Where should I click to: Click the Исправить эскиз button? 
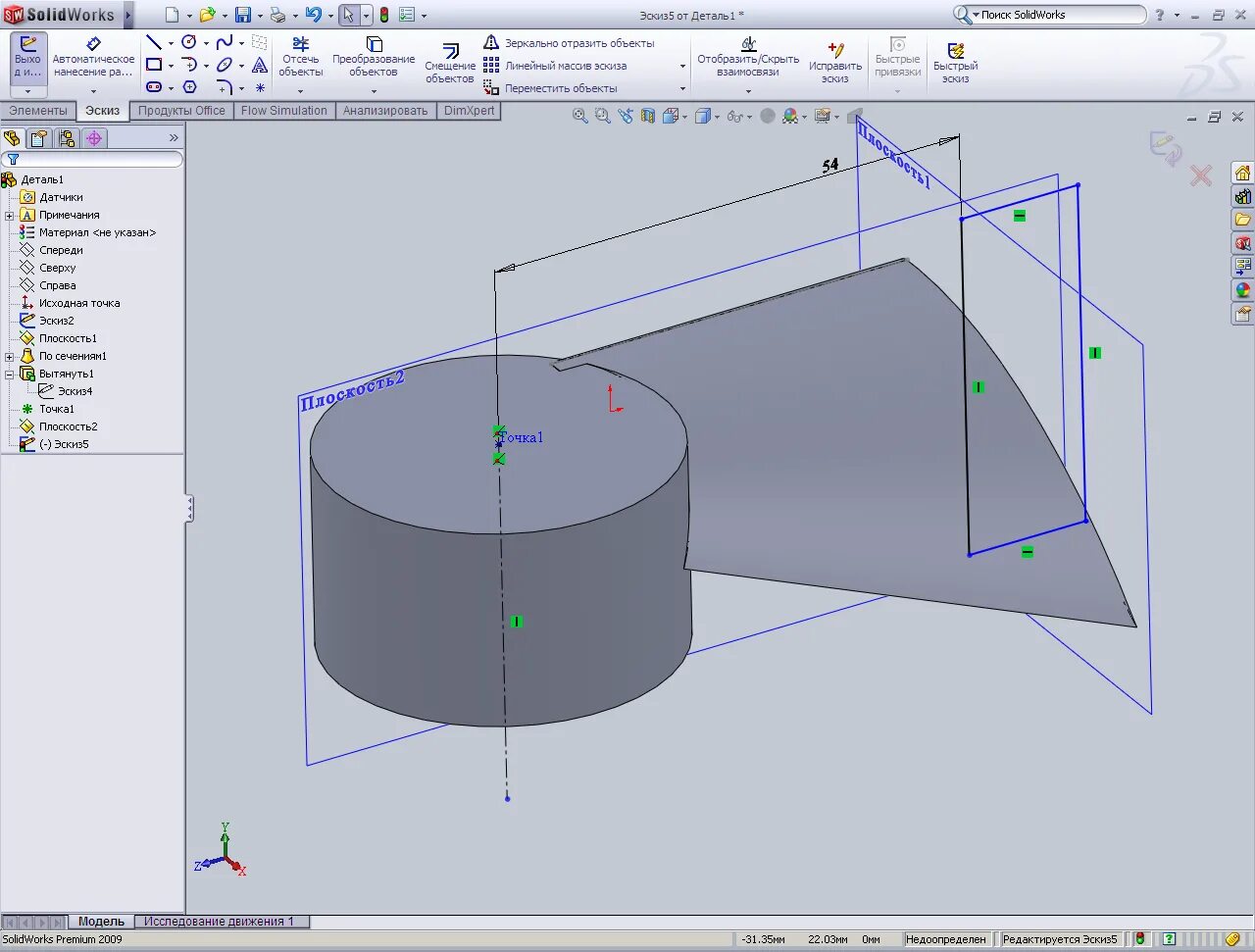835,59
